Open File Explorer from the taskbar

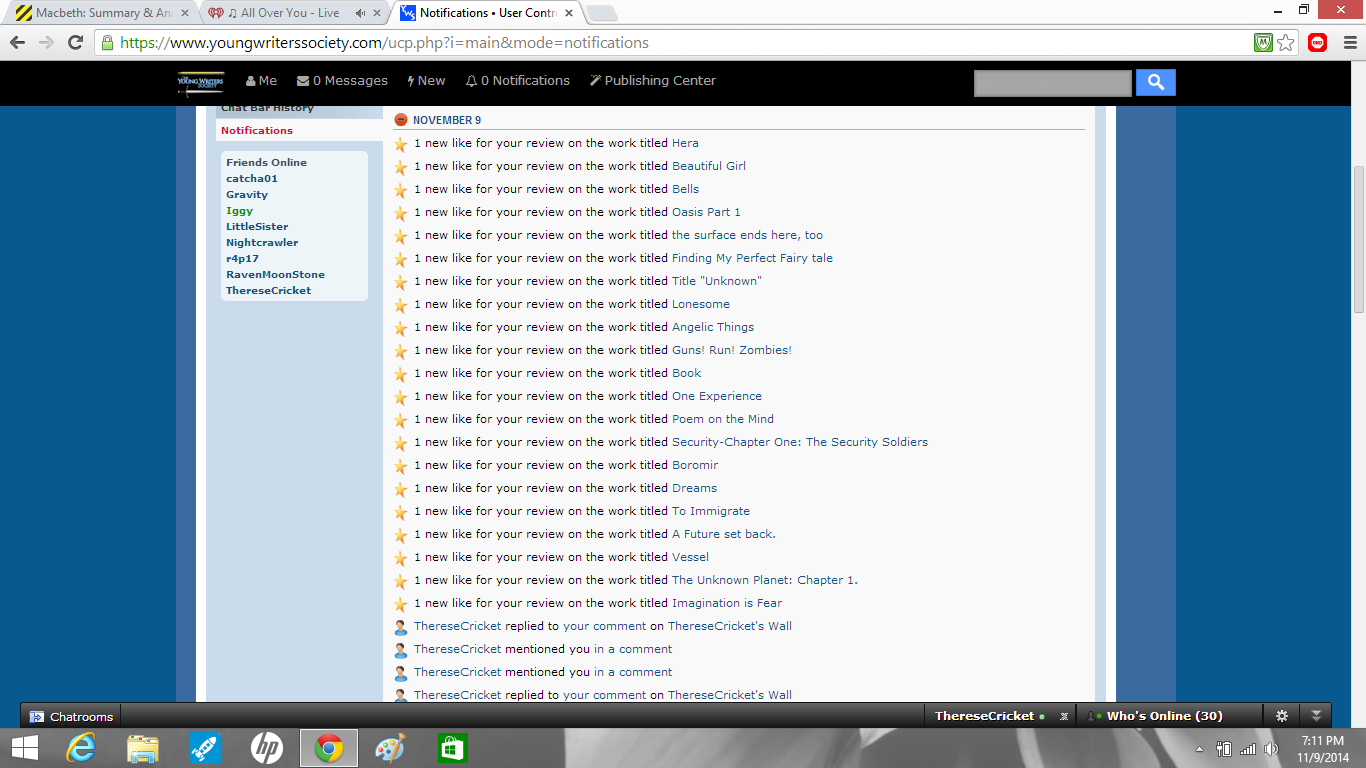coord(143,748)
